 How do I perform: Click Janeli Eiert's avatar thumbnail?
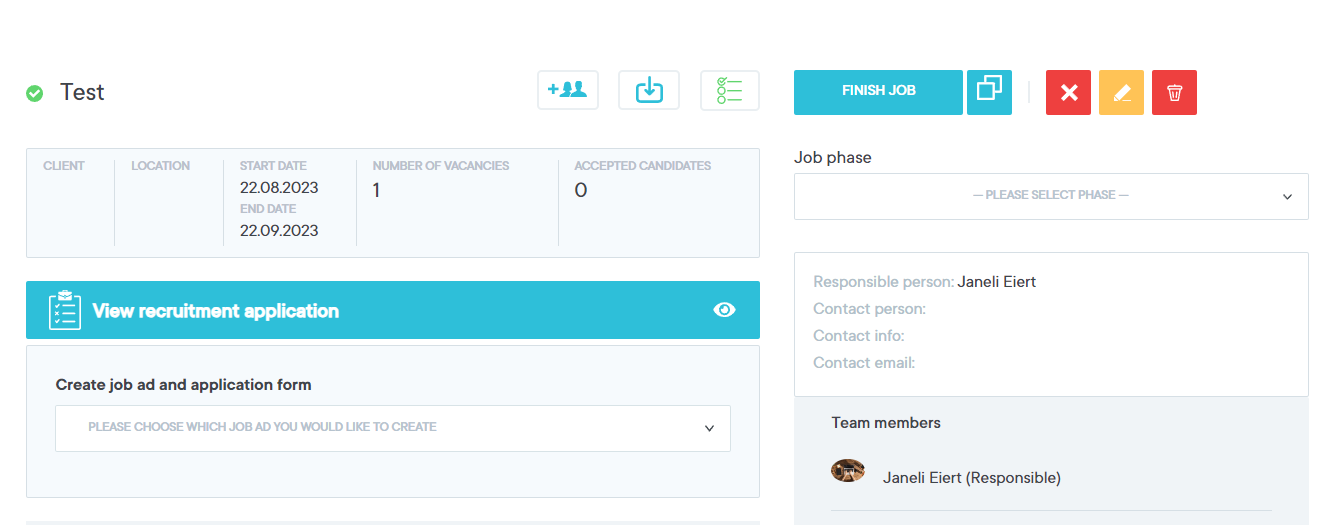[x=848, y=471]
